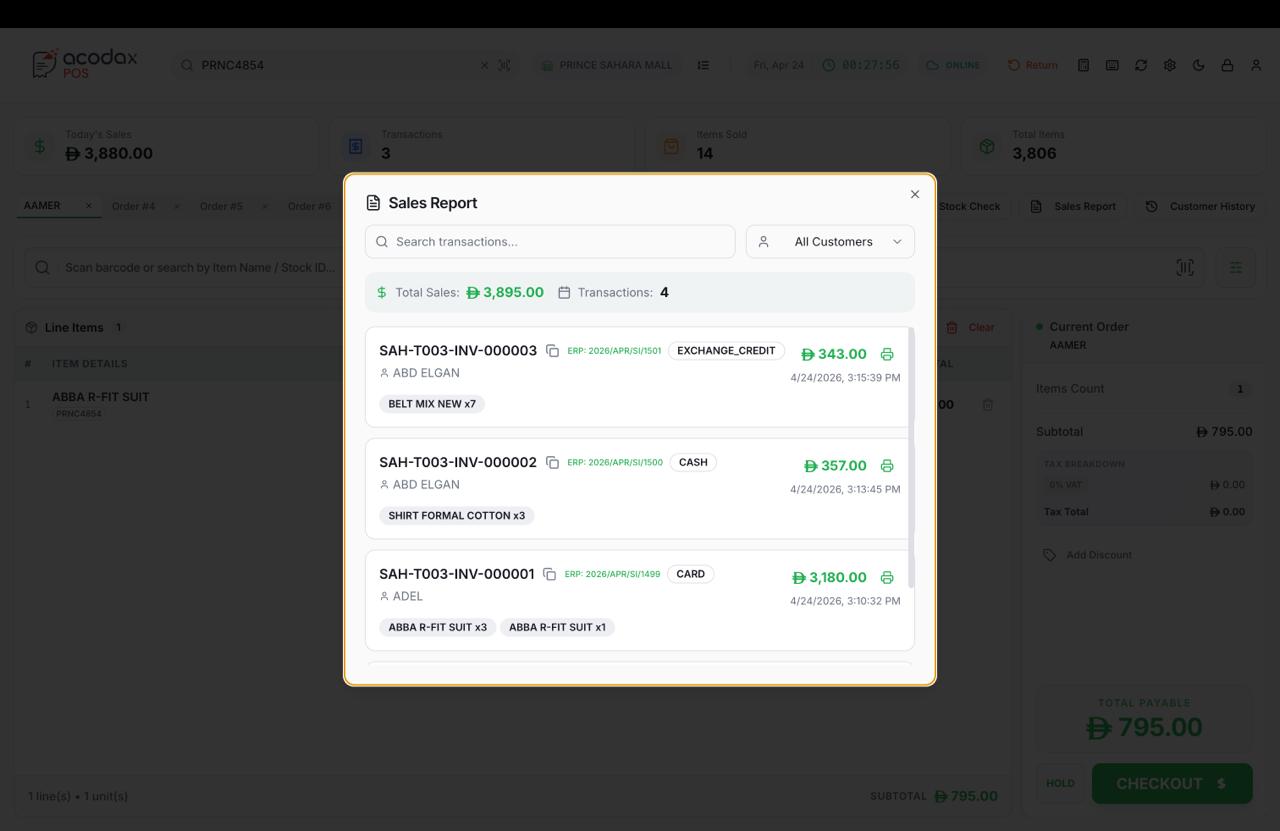Click the BELT MIX NEW x7 item chip

point(432,404)
